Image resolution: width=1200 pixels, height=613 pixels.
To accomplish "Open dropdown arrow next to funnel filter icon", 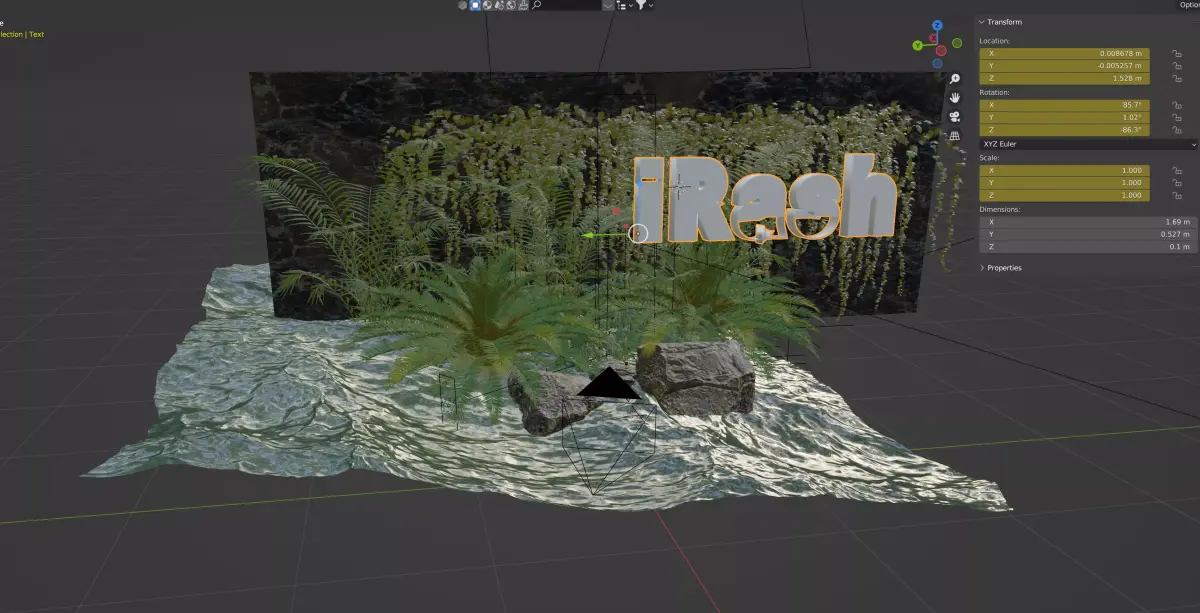I will [x=651, y=5].
